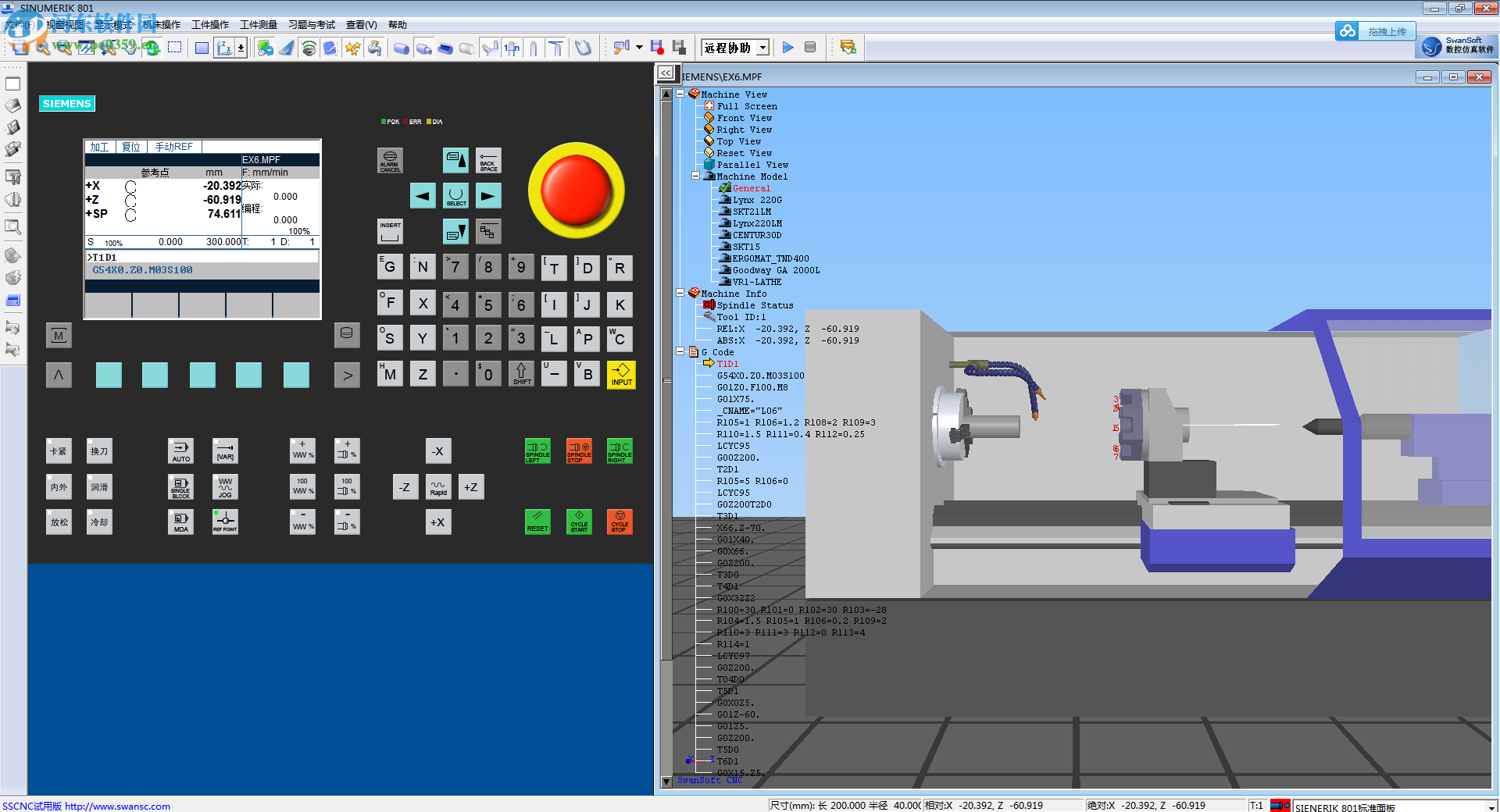Click the << collapse panel button
This screenshot has height=812, width=1500.
point(665,73)
